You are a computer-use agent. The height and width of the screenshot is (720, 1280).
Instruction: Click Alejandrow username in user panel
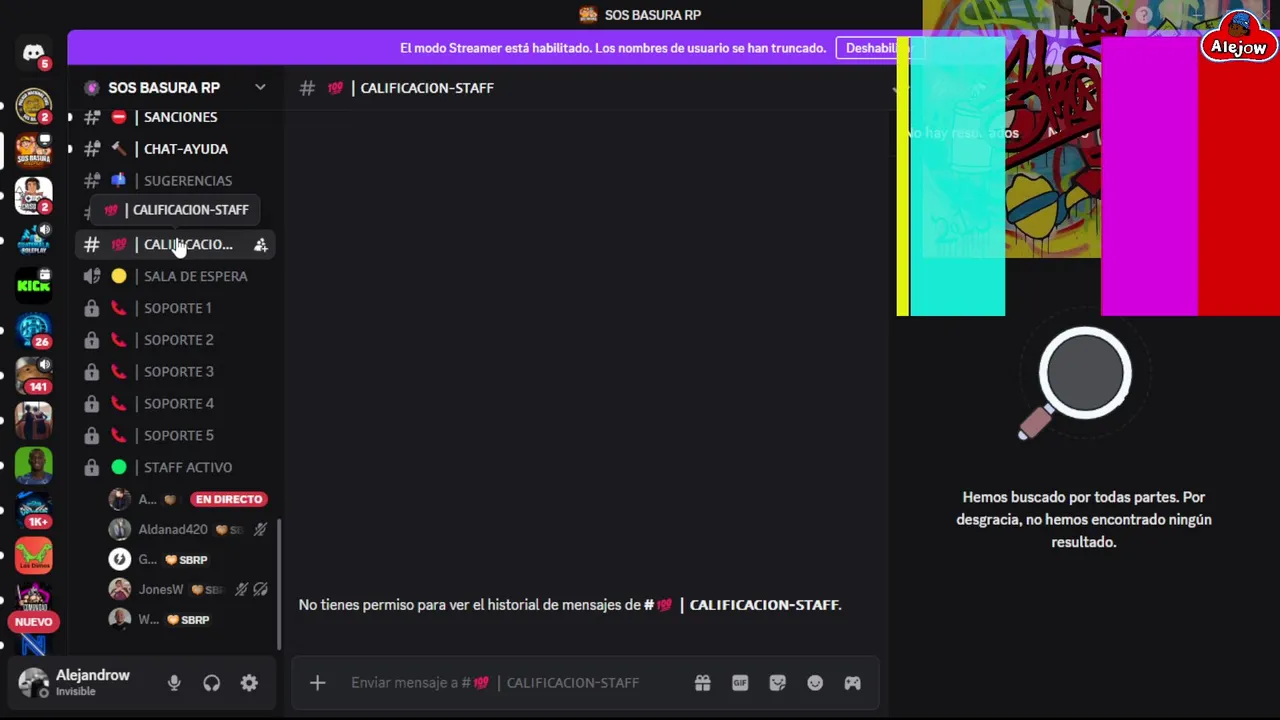coord(93,676)
